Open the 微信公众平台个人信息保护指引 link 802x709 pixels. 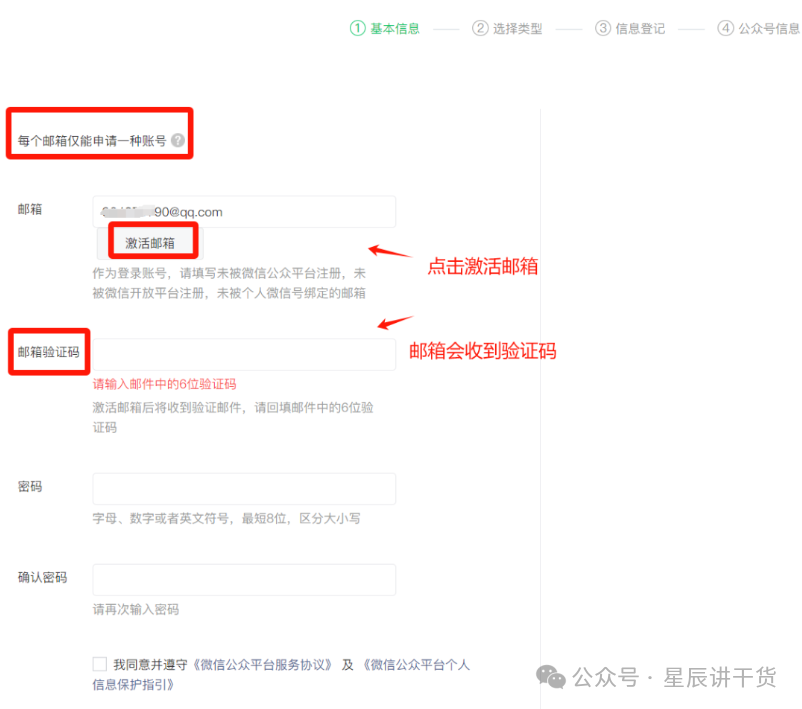(x=415, y=664)
